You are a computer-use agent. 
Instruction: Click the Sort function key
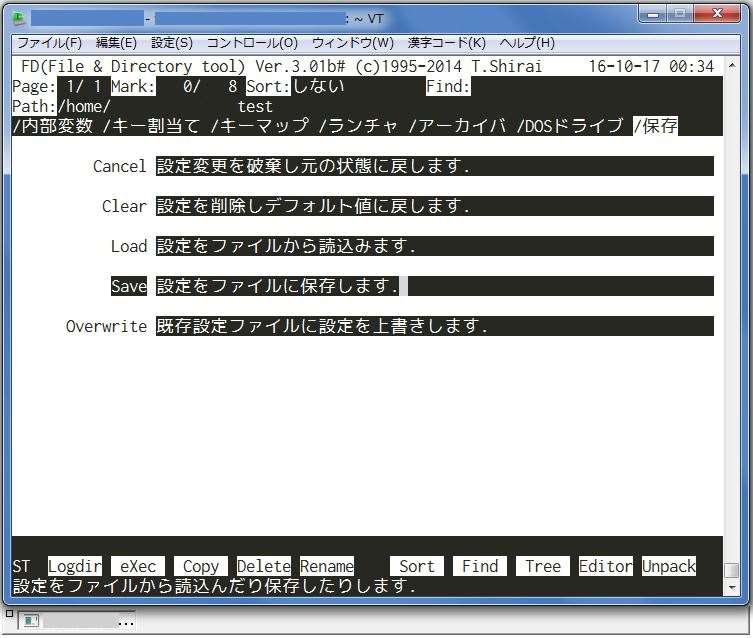[417, 566]
